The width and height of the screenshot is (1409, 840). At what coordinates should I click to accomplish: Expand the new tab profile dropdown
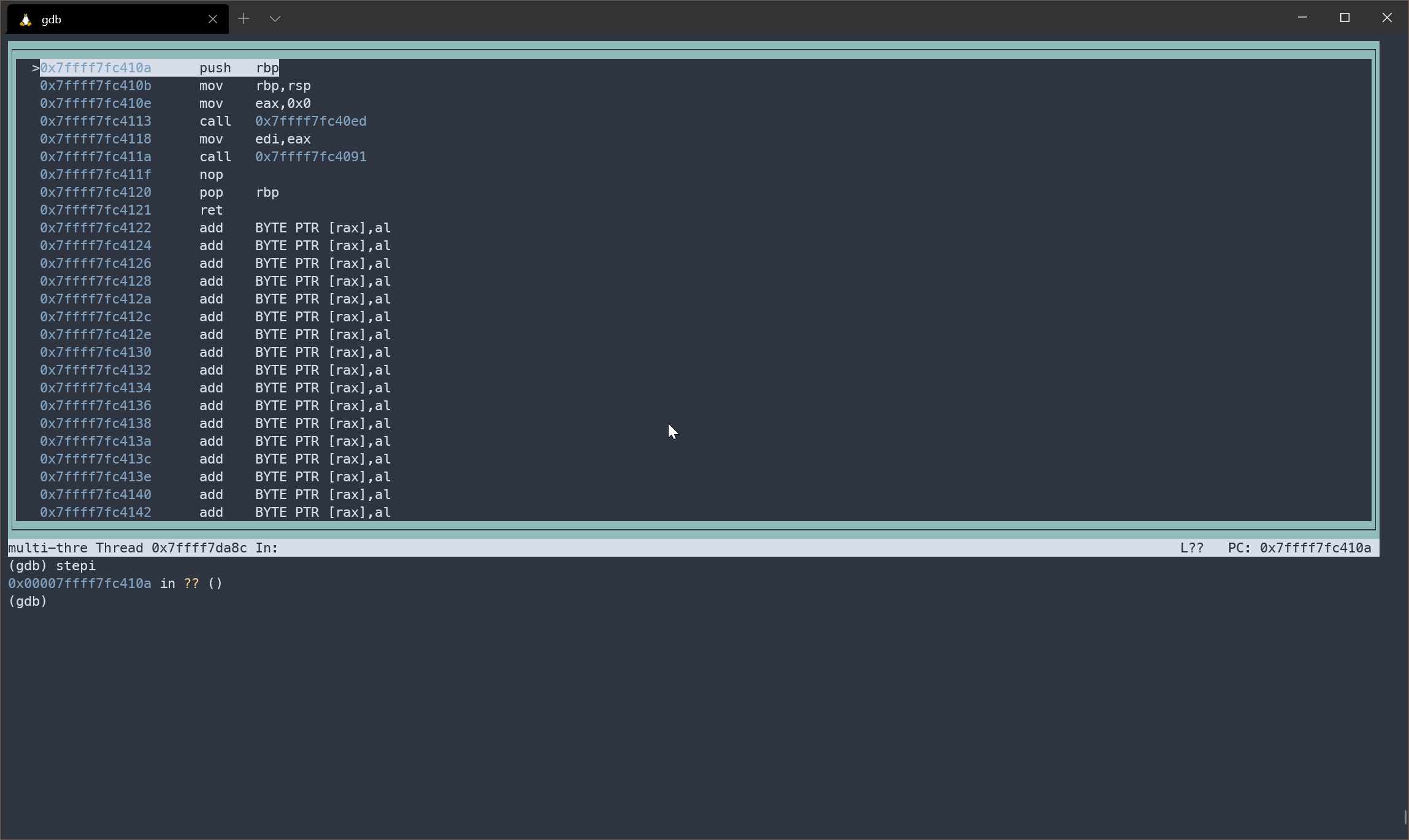point(275,19)
